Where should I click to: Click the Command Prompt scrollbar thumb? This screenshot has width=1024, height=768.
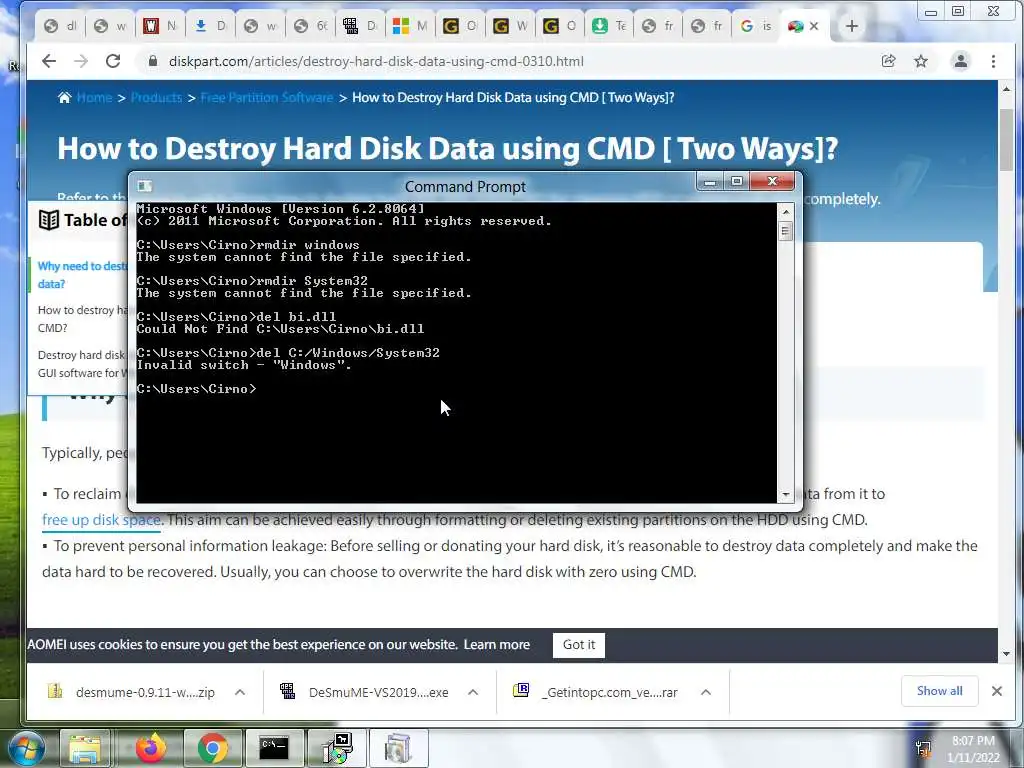coord(786,231)
